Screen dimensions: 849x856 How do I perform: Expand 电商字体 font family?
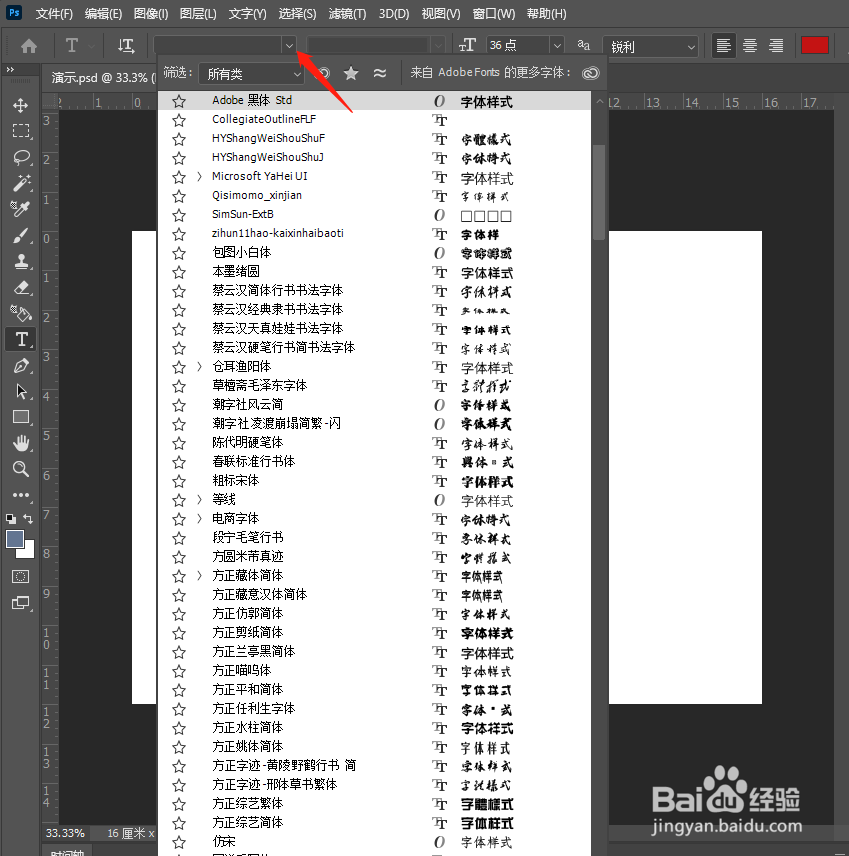point(199,519)
